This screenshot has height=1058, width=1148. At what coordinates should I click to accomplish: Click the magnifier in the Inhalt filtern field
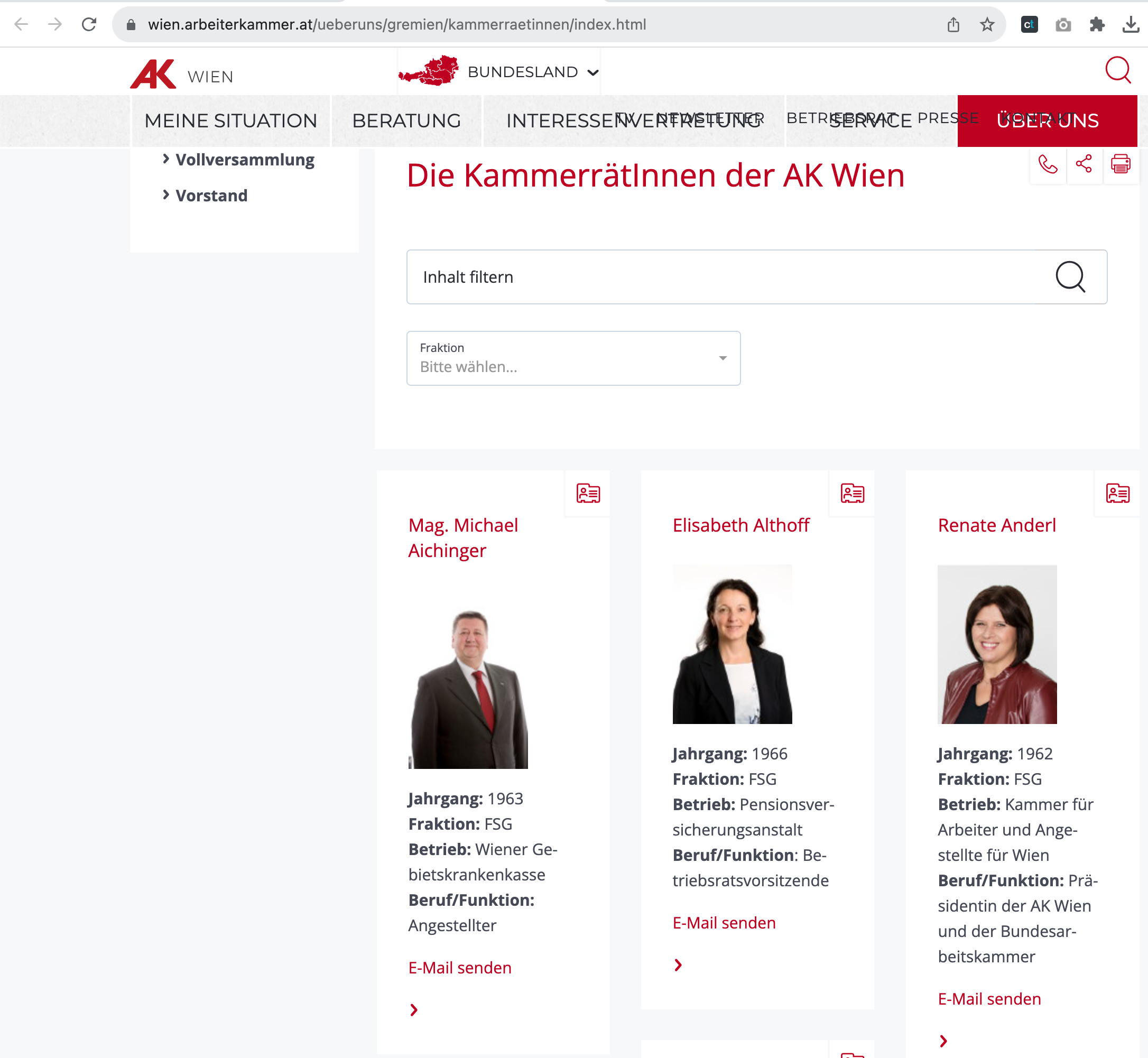pyautogui.click(x=1070, y=277)
